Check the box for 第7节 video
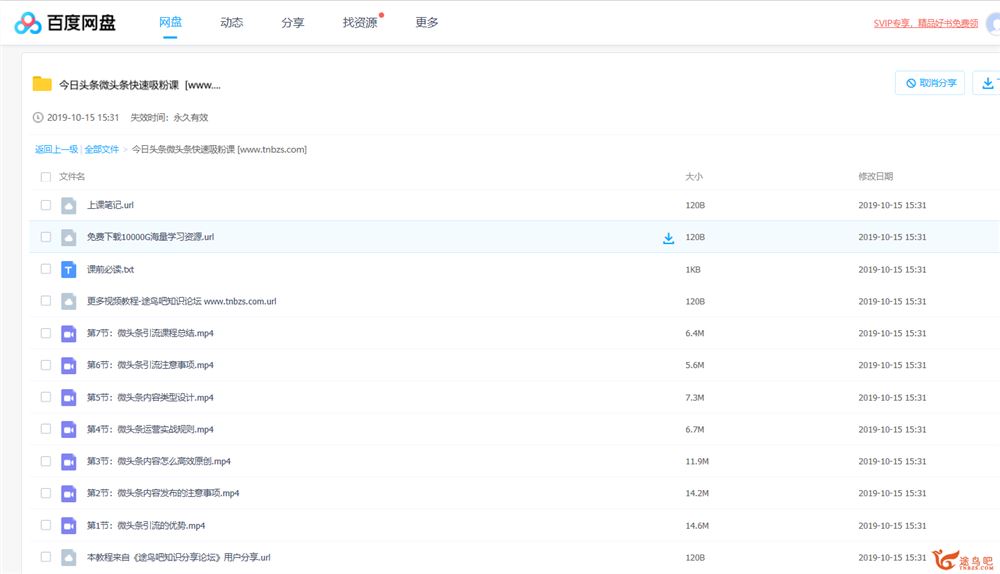 click(45, 333)
